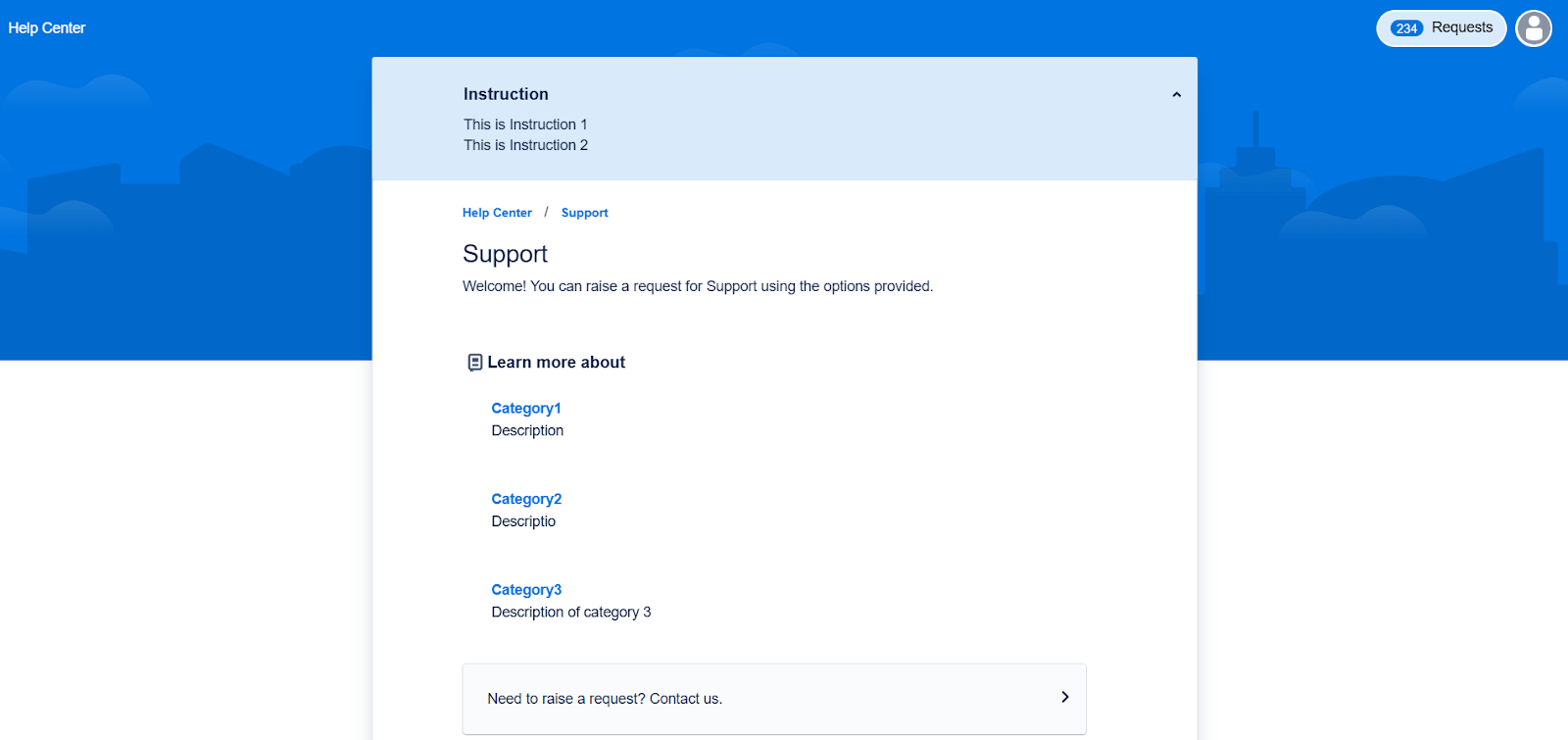The height and width of the screenshot is (740, 1568).
Task: Click the knowledge base book icon
Action: coord(475,363)
